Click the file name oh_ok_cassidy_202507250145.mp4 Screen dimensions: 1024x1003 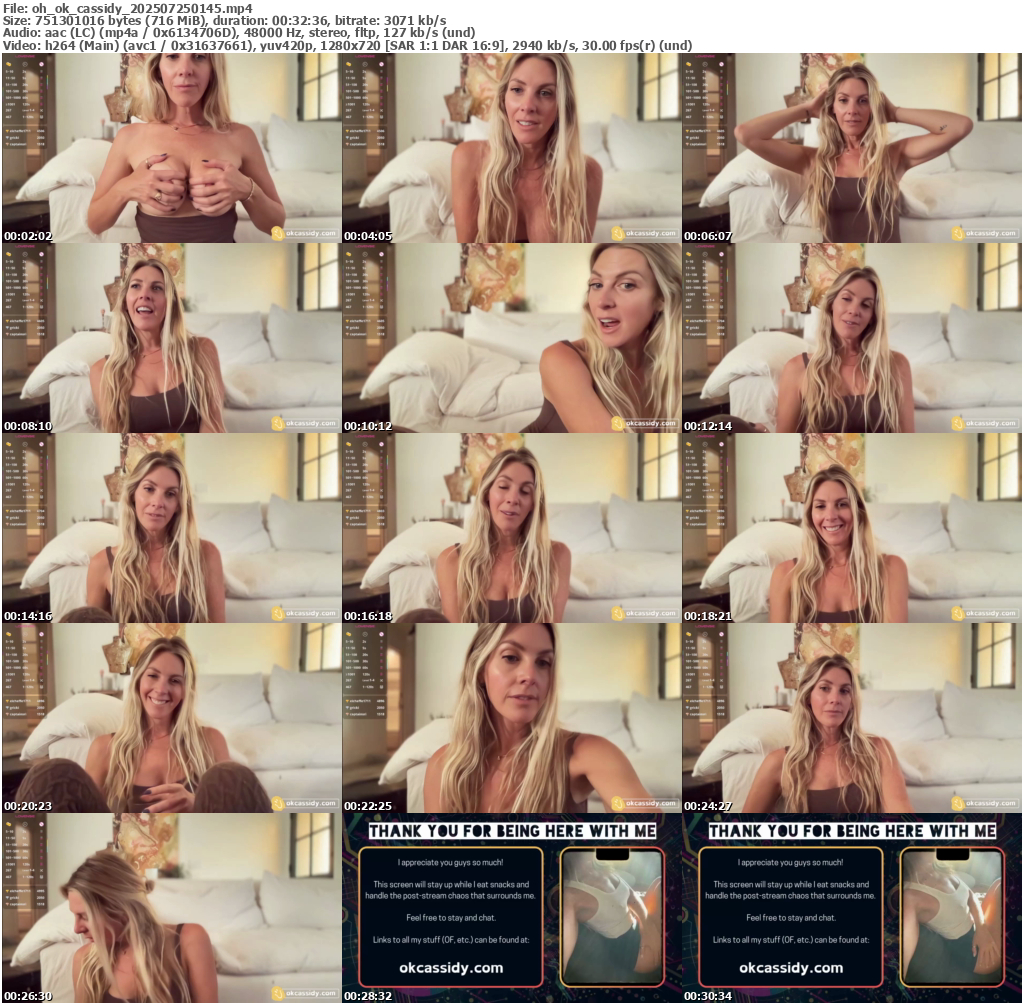(142, 8)
